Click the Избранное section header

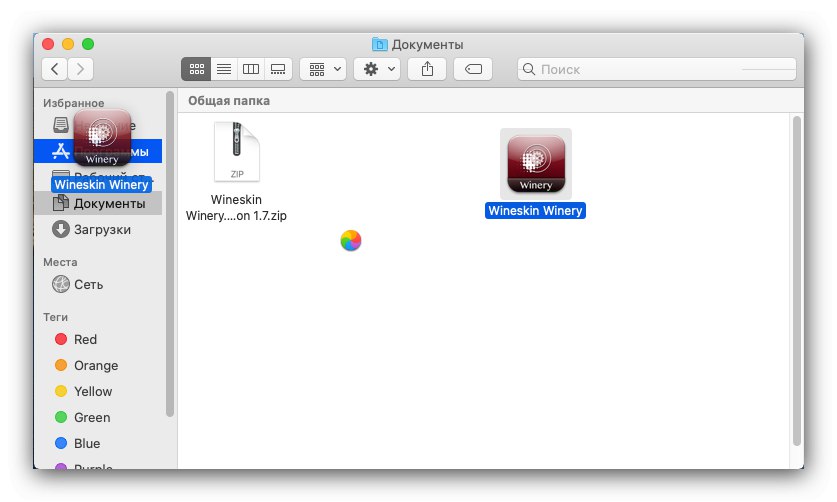tap(74, 103)
